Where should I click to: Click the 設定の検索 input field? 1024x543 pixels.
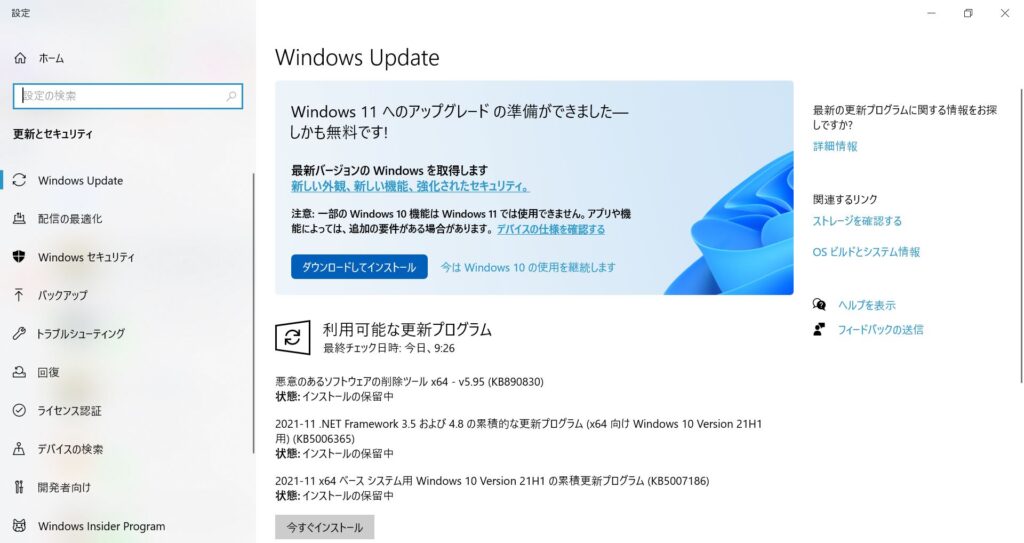[128, 96]
